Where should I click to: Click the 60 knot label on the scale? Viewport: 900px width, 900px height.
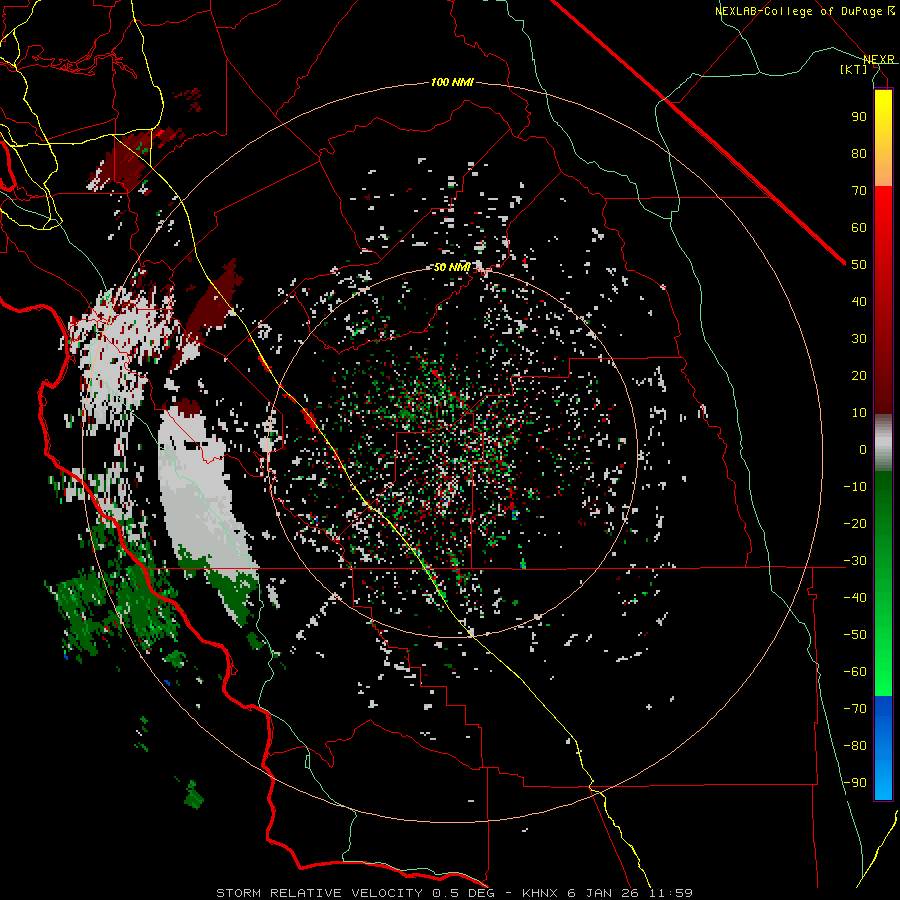859,227
